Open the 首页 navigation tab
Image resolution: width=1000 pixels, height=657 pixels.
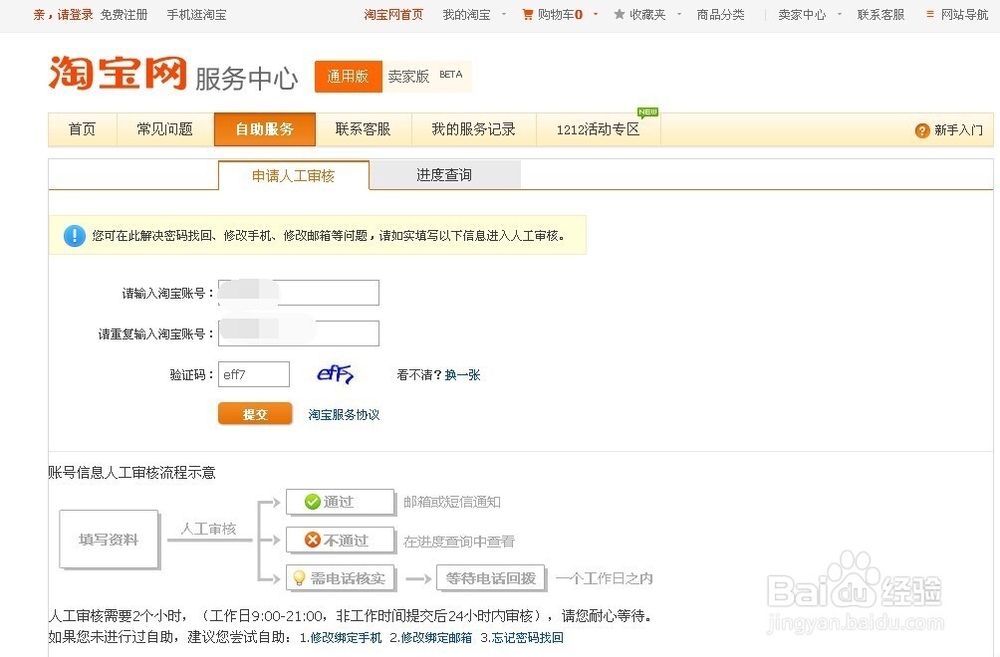pos(82,129)
